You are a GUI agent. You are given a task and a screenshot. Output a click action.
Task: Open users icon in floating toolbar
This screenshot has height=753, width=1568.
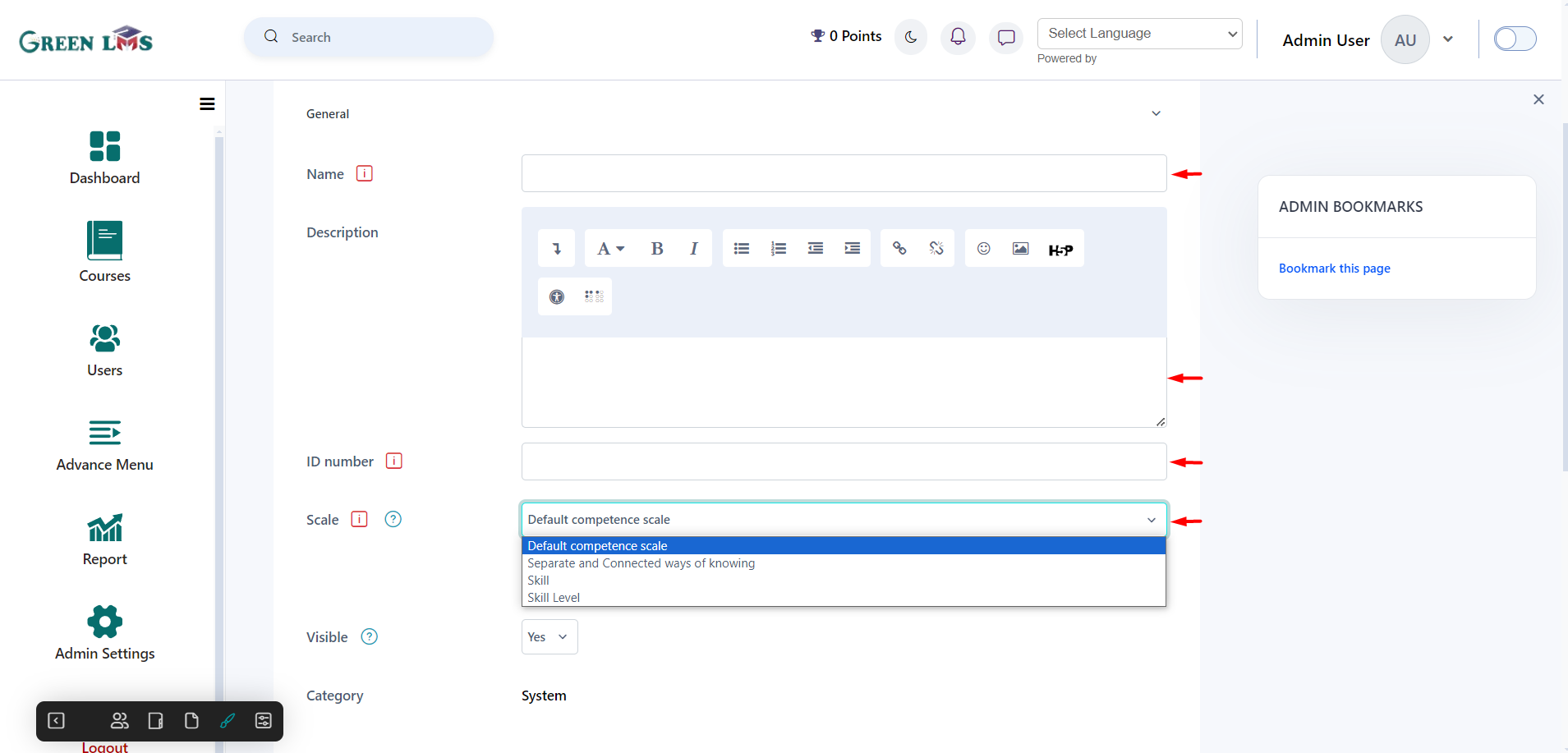[x=120, y=721]
